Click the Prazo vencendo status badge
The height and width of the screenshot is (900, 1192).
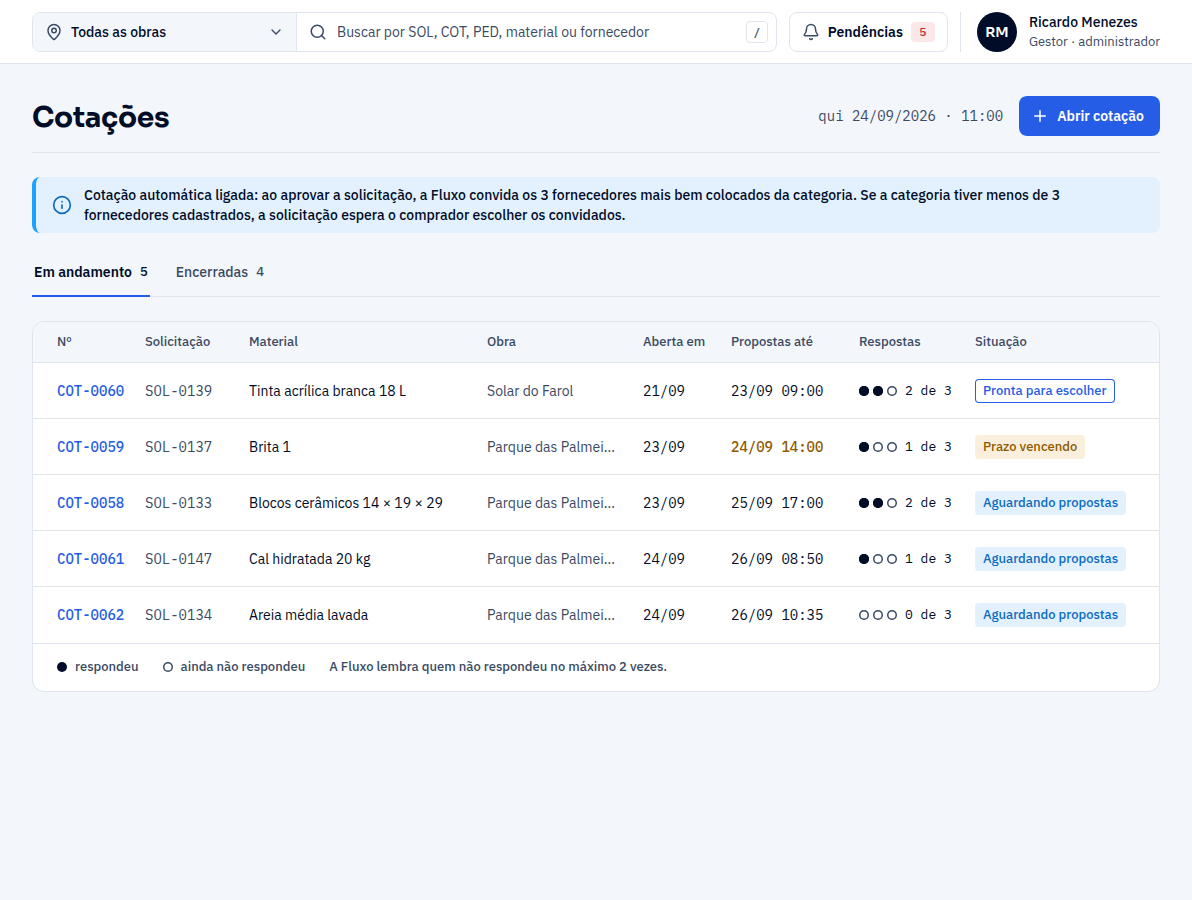(1029, 447)
